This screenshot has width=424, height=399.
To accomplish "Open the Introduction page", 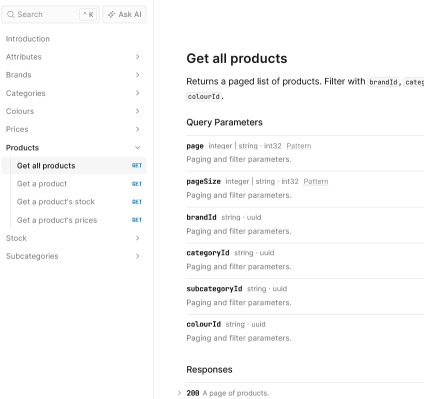I will click(x=28, y=39).
